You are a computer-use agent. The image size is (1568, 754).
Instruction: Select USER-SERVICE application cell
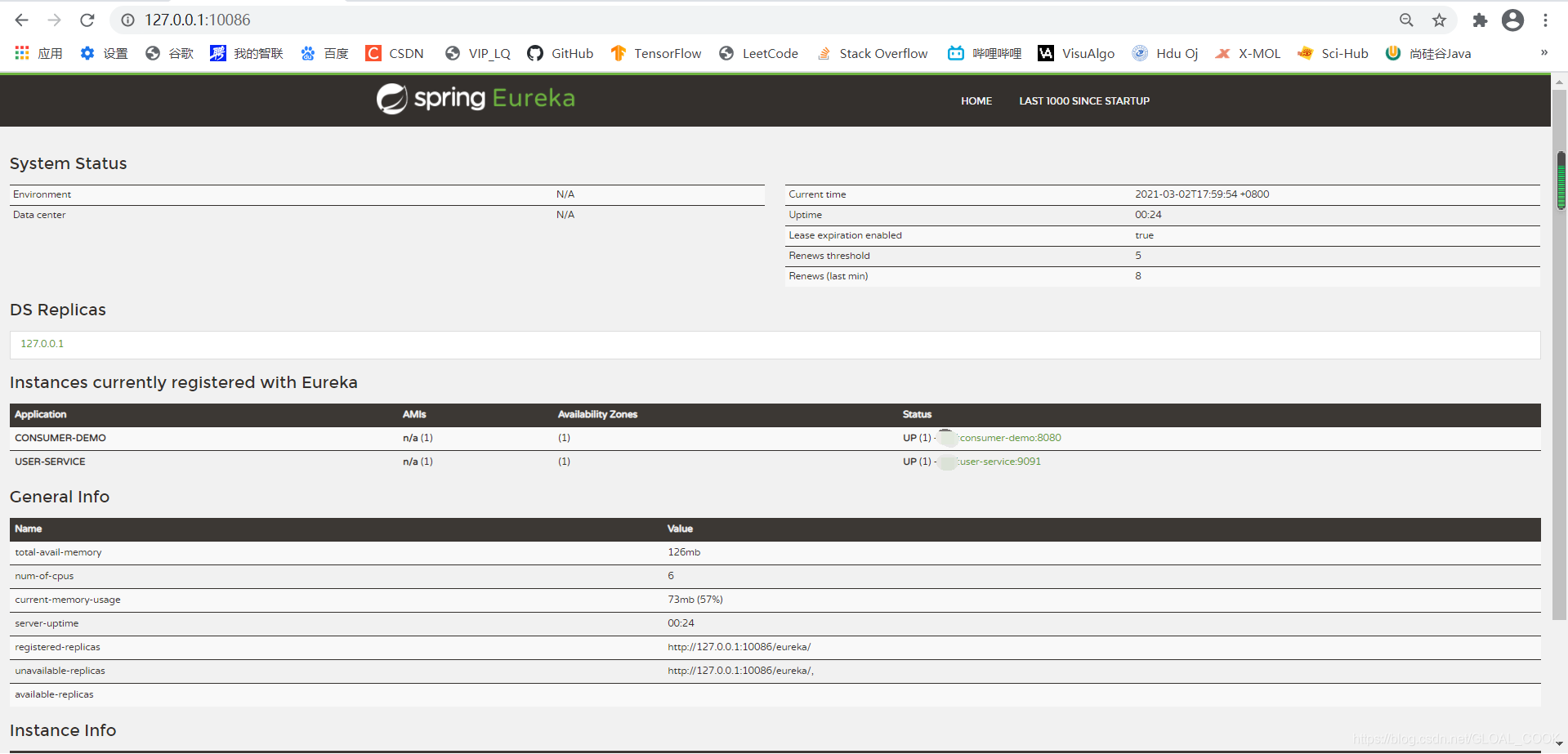50,462
